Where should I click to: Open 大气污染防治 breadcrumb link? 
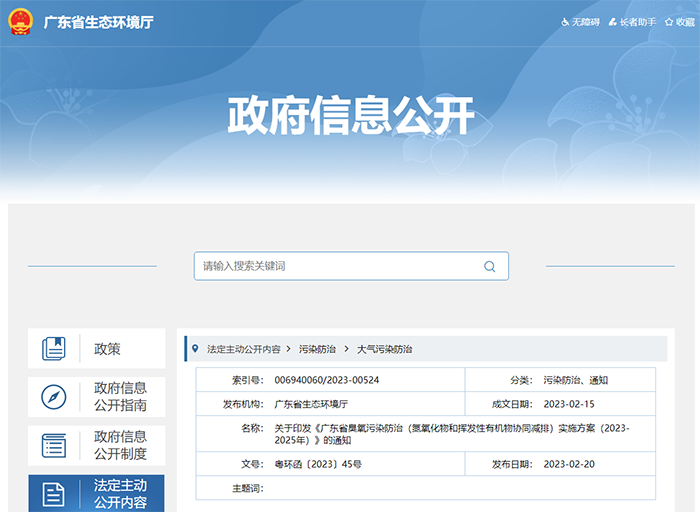pos(384,349)
